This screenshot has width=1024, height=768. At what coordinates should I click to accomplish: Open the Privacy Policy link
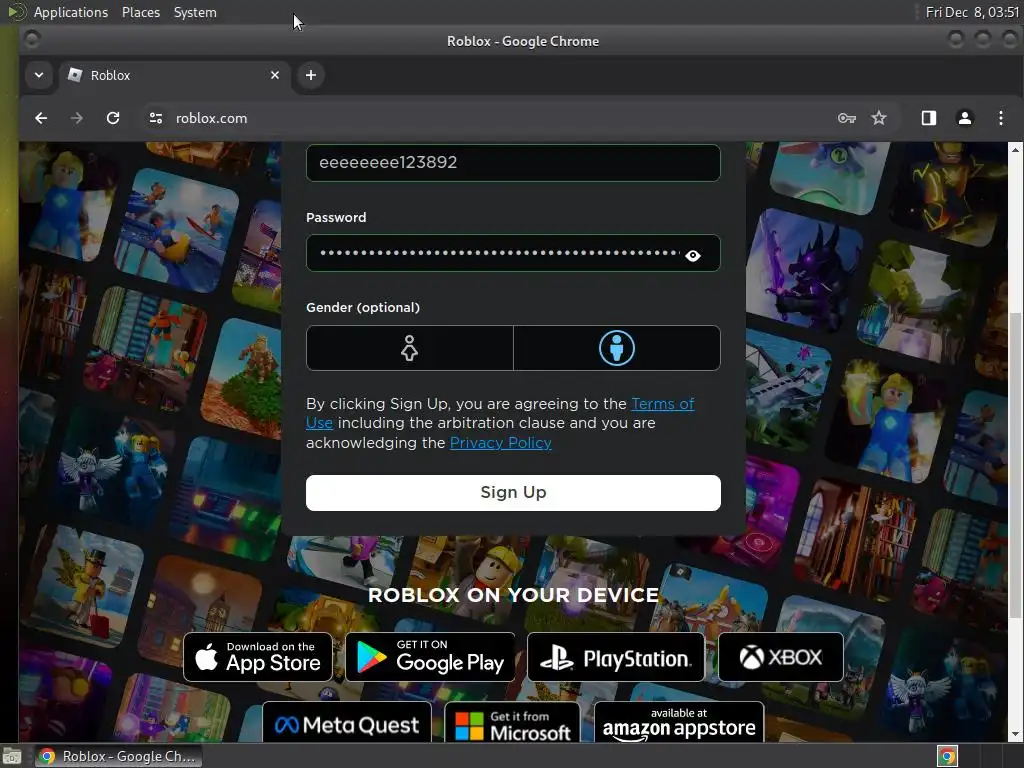pyautogui.click(x=501, y=443)
